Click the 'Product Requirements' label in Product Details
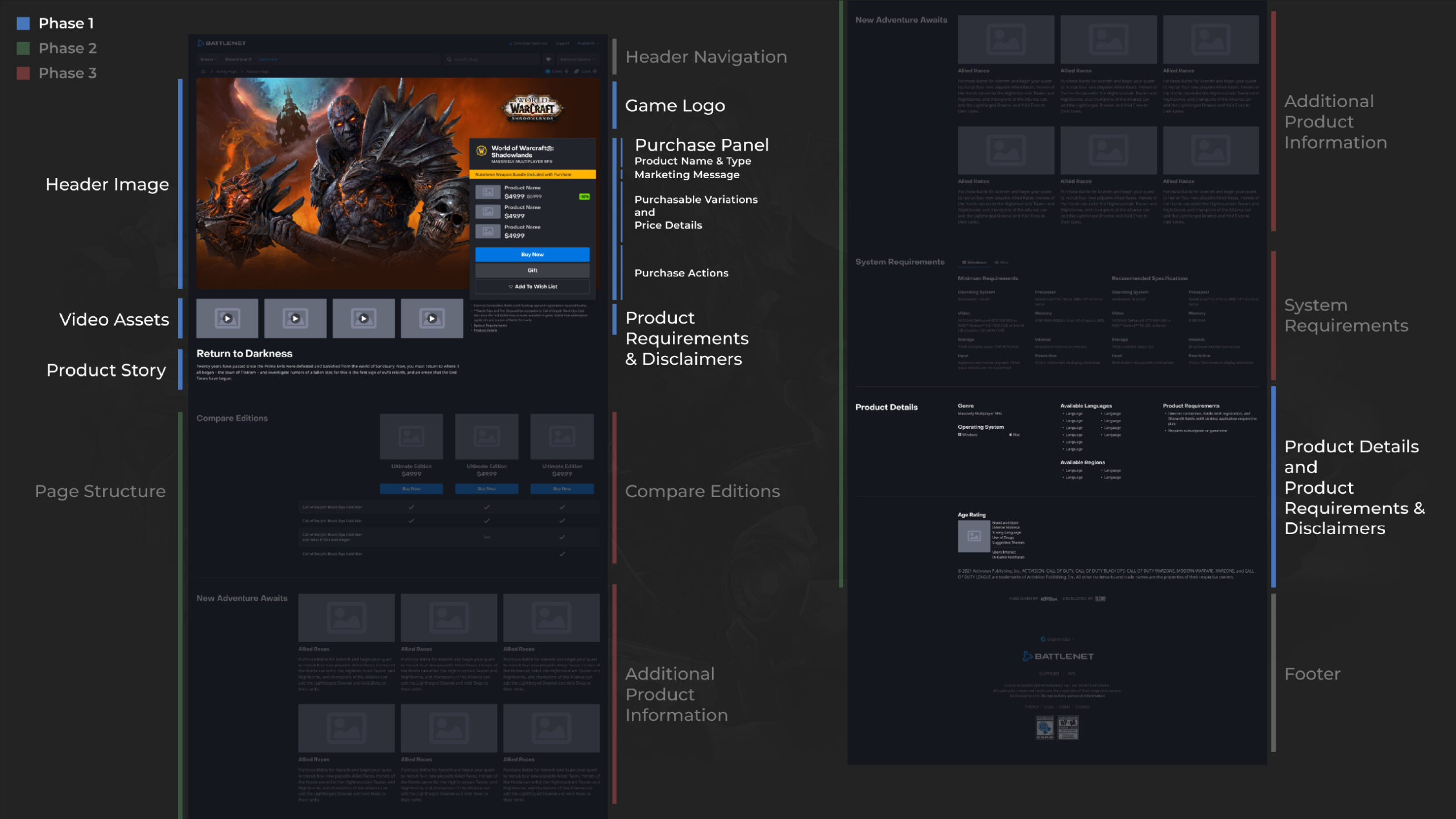This screenshot has height=819, width=1456. click(x=1191, y=406)
